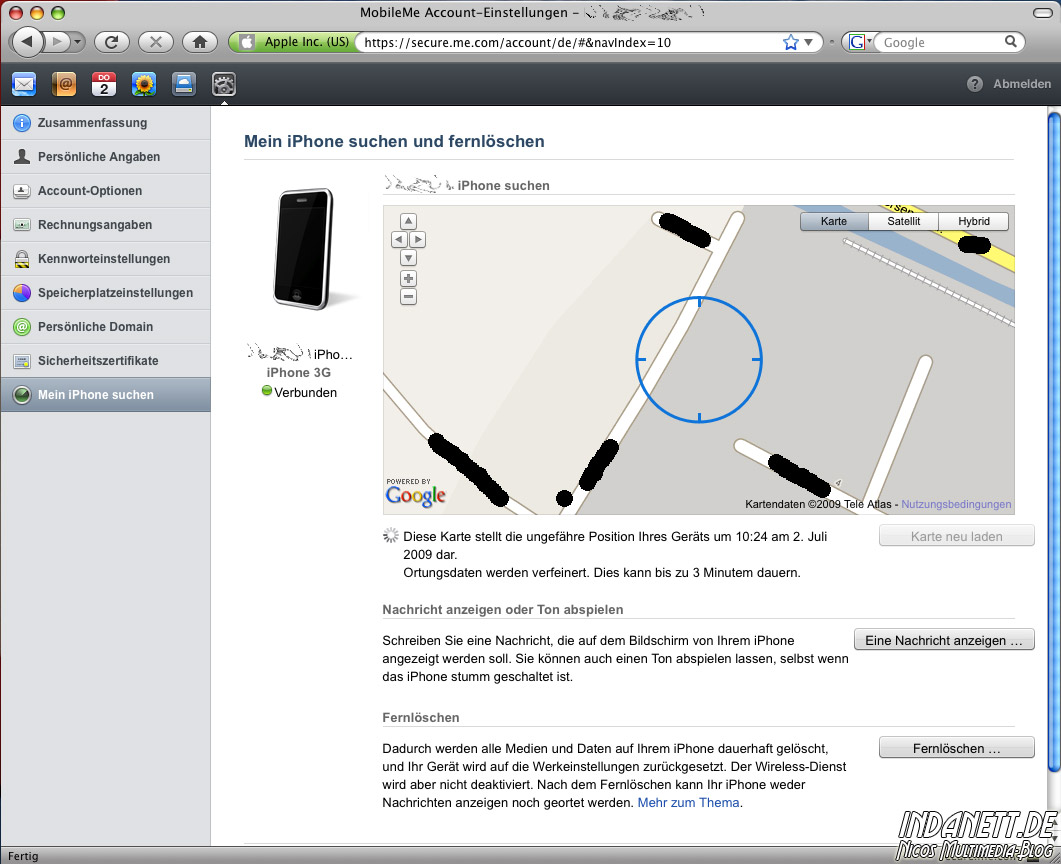Open the history dropdown arrow beside Forward

[x=78, y=42]
